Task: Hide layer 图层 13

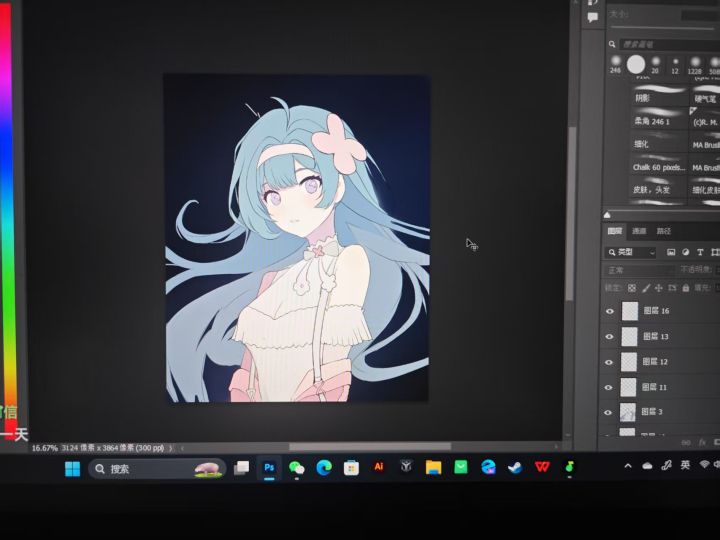Action: point(609,337)
